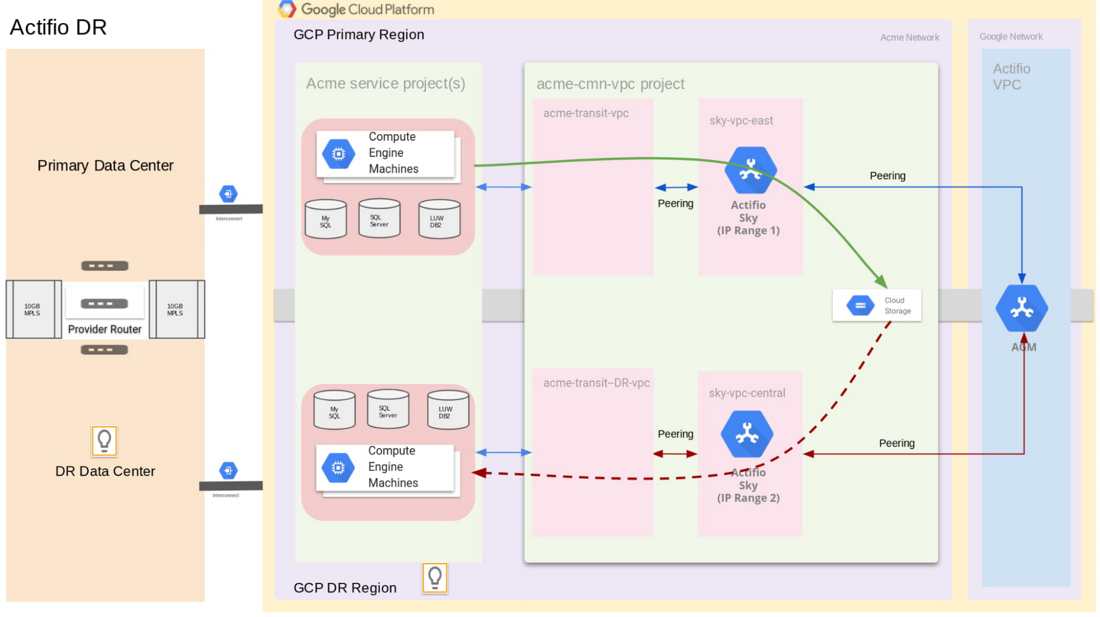The image size is (1100, 617).
Task: Click the AGM text label
Action: tap(1024, 347)
